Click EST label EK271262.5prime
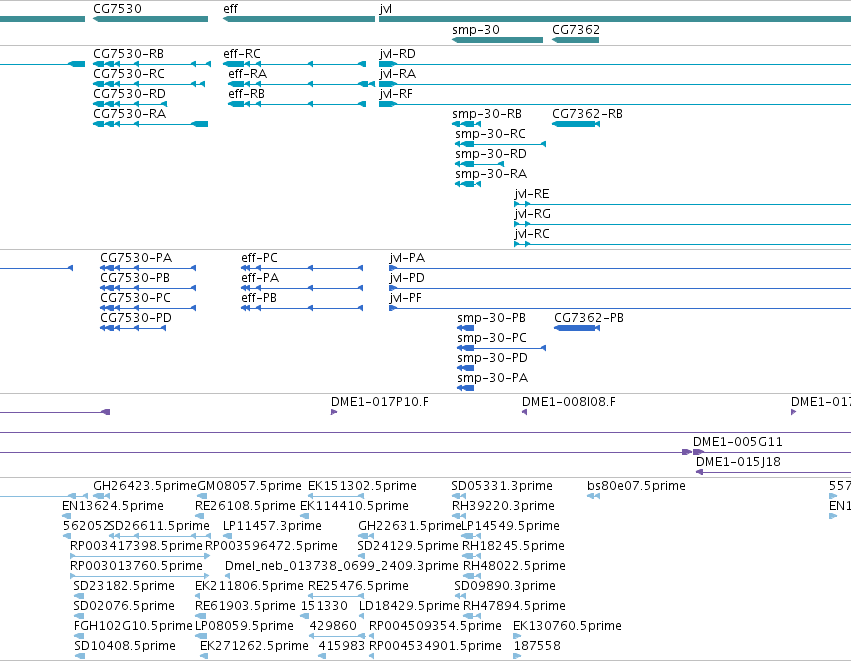 click(x=254, y=647)
